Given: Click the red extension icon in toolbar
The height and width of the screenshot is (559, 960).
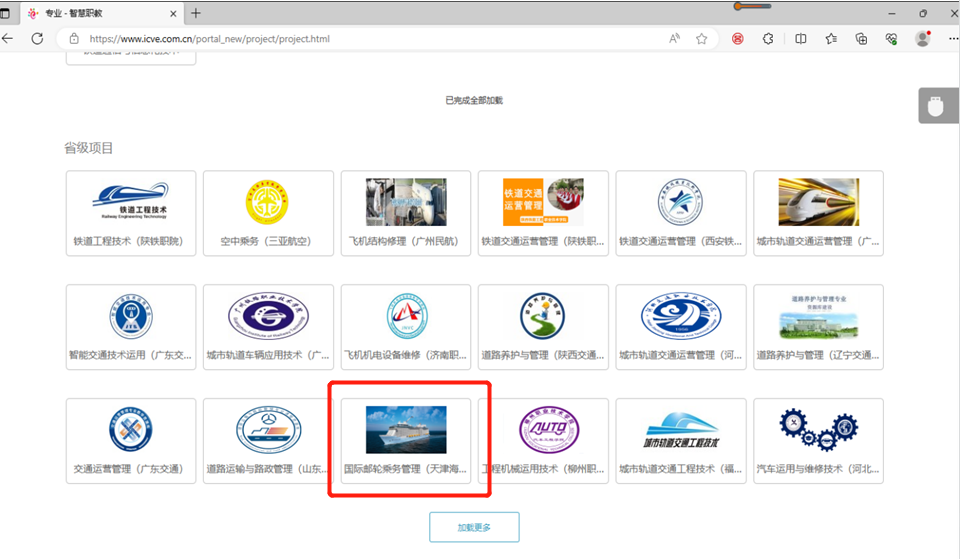Looking at the screenshot, I should coord(738,39).
